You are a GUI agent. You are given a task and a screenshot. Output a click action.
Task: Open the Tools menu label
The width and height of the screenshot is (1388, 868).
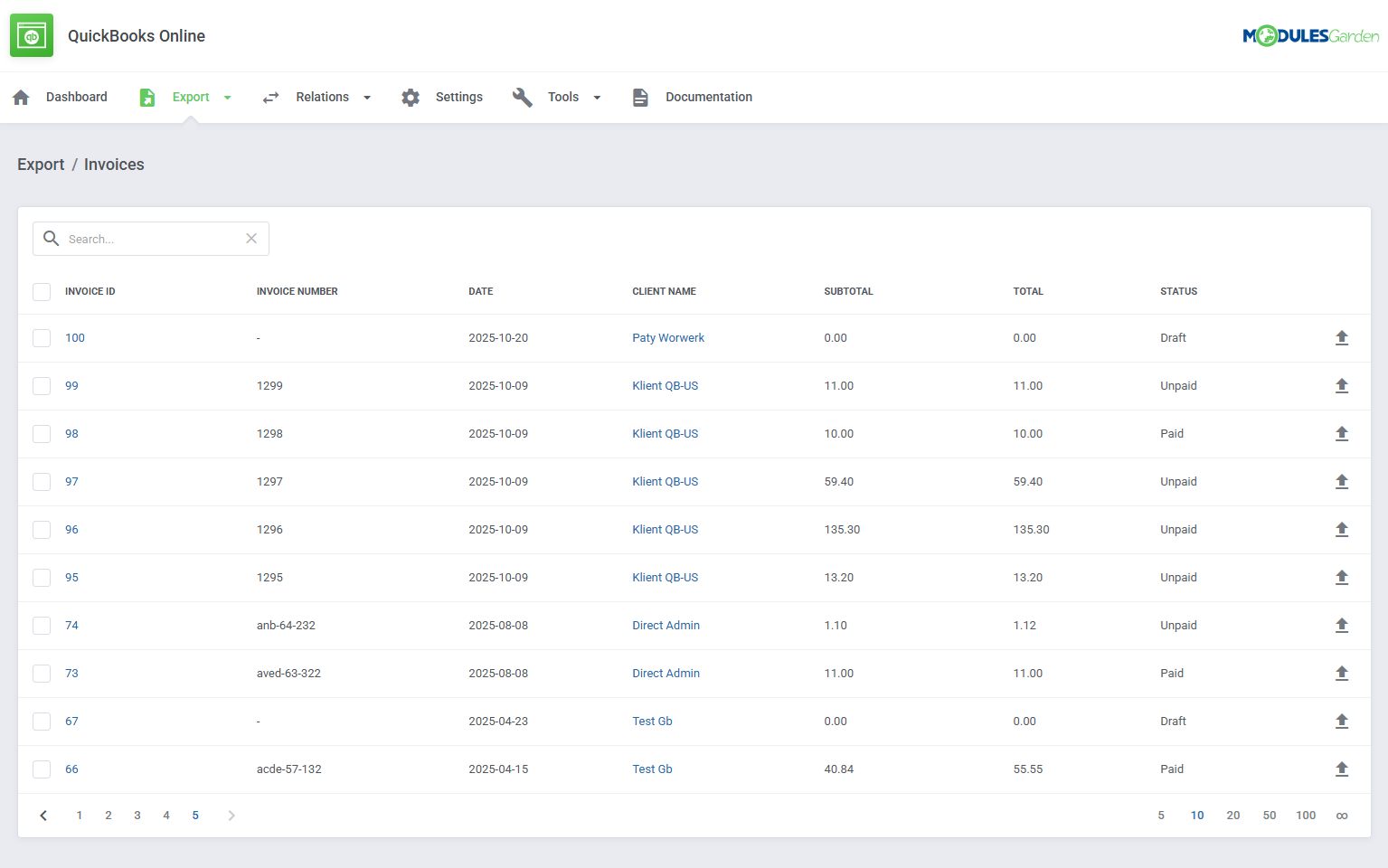coord(563,97)
